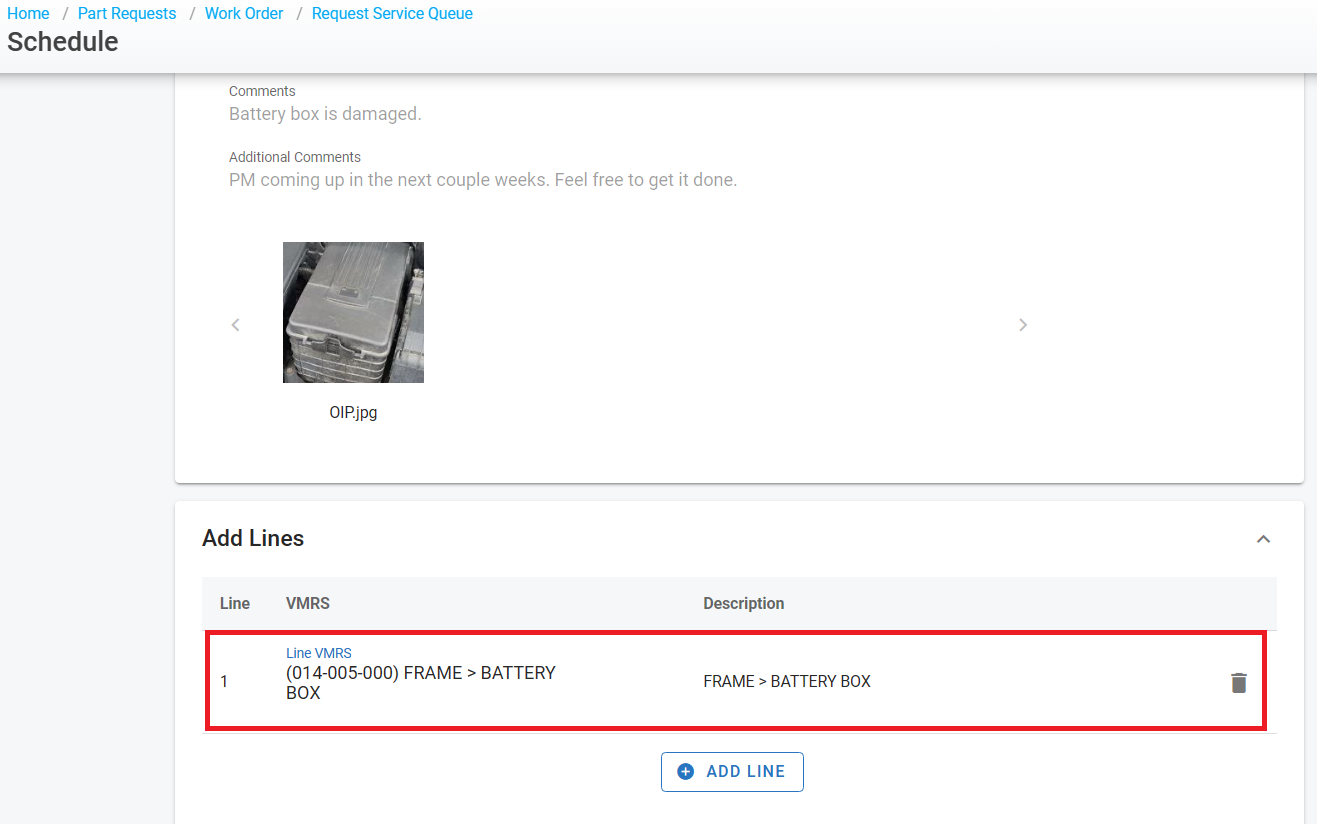Open the battery box photo thumbnail
1317x824 pixels.
[x=353, y=312]
